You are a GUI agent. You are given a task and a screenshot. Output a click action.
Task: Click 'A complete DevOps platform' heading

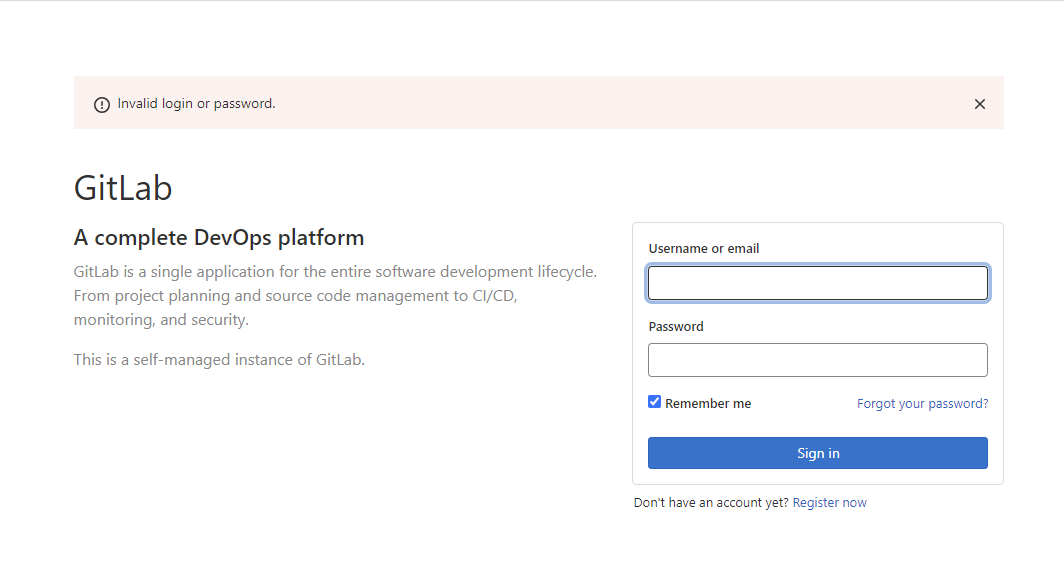218,237
